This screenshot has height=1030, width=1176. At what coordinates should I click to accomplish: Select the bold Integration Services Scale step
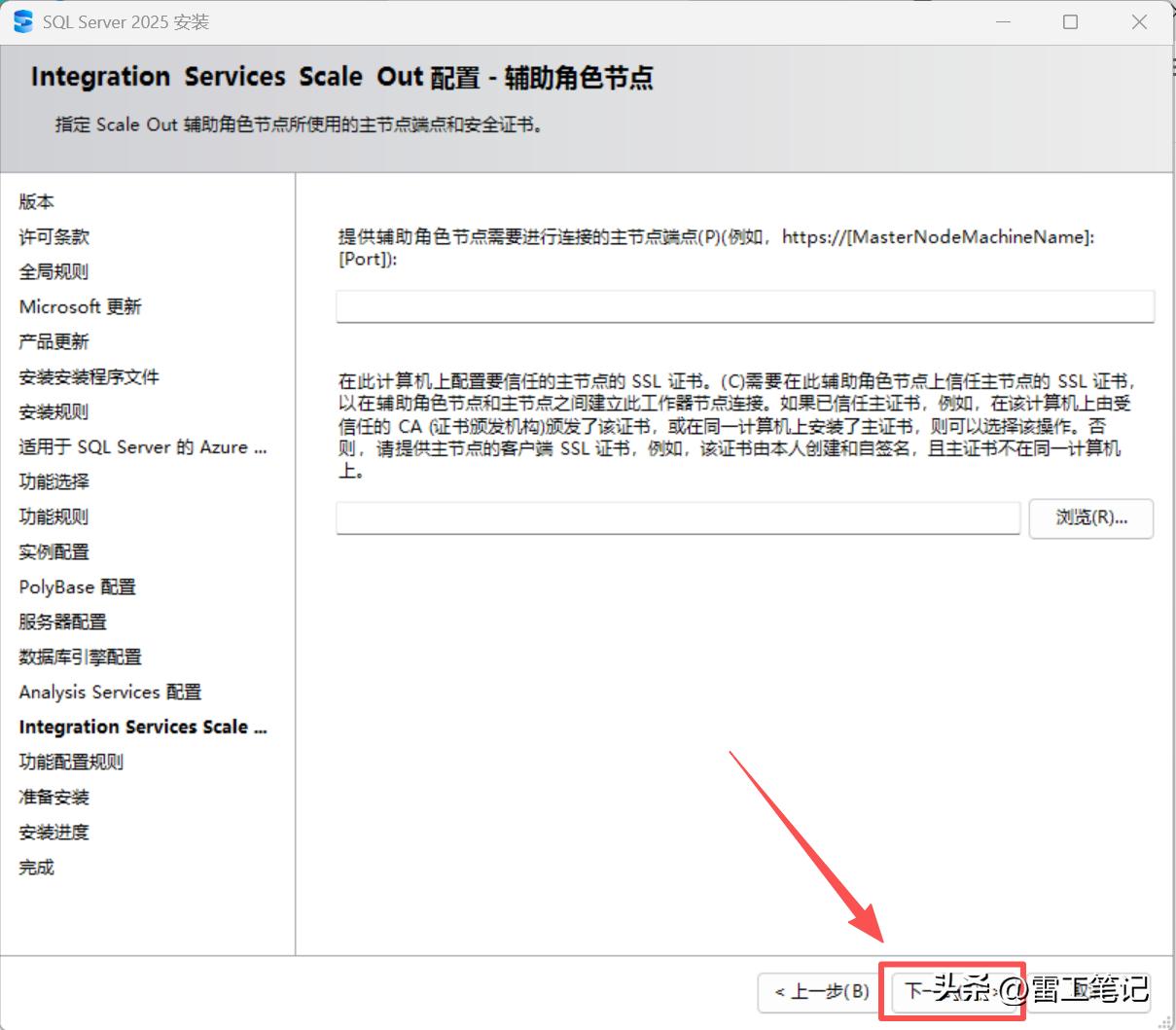pos(143,727)
